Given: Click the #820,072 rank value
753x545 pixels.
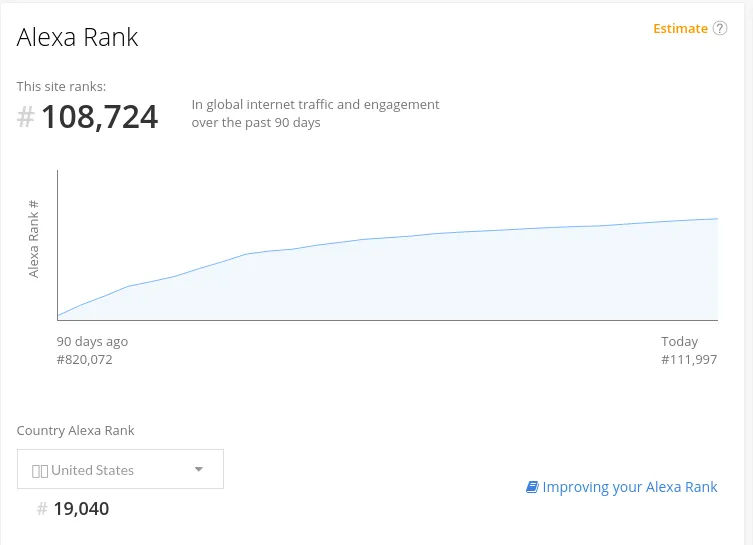Looking at the screenshot, I should [x=85, y=360].
